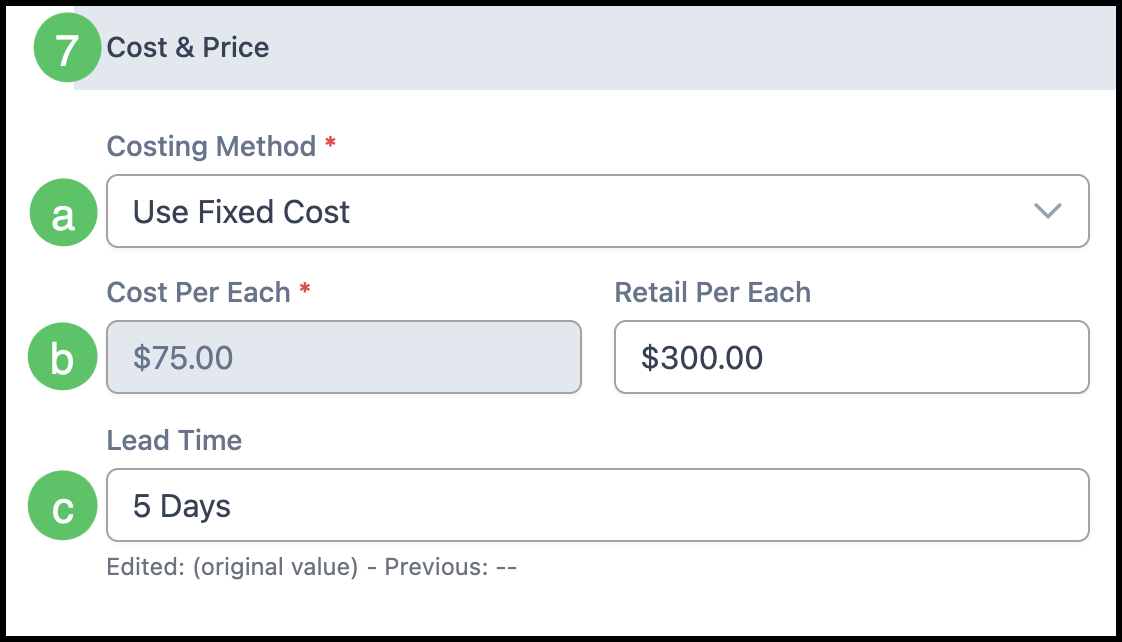Click the 'Edited: (original value)' note text
Viewport: 1122px width, 642px height.
coord(232,568)
